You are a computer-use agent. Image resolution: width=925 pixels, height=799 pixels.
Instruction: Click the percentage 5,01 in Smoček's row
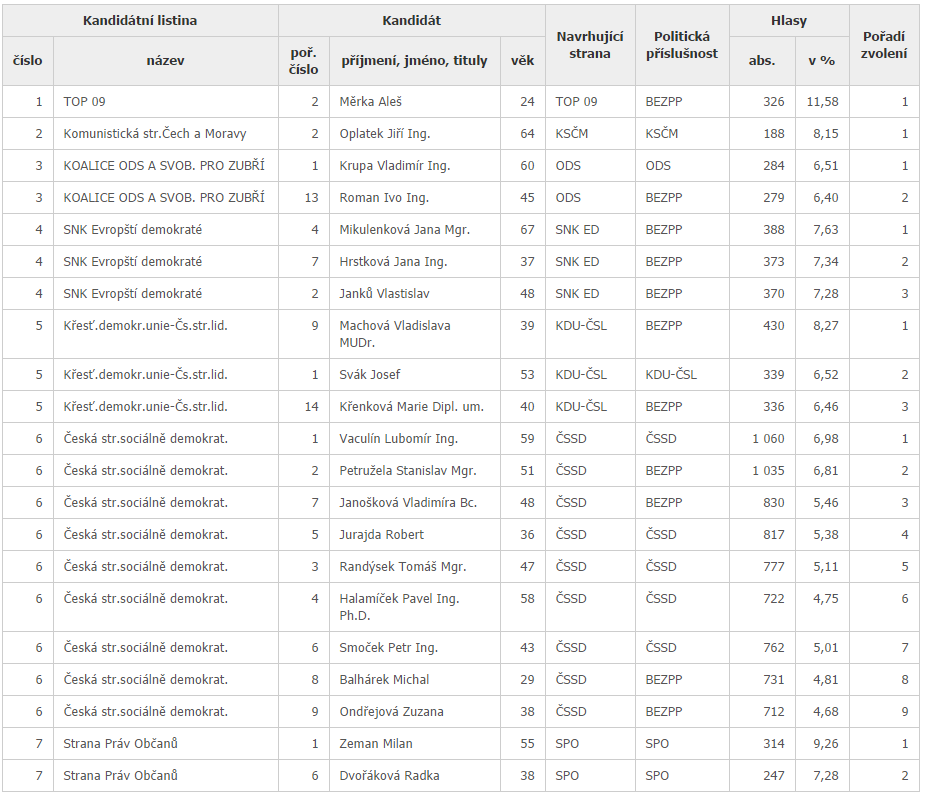click(825, 647)
